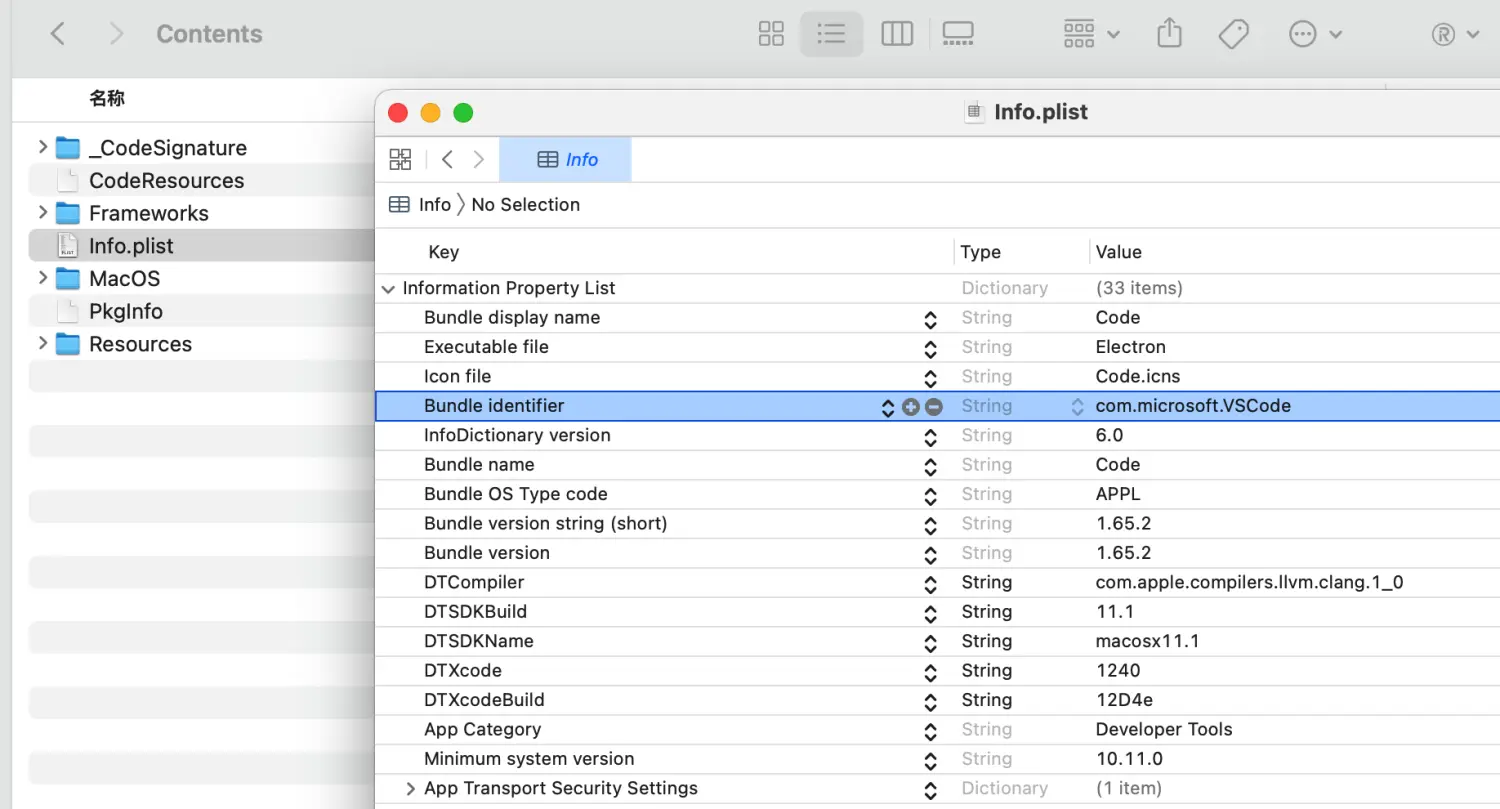Click the 12D4e value cell
This screenshot has width=1500, height=809.
coord(1124,700)
